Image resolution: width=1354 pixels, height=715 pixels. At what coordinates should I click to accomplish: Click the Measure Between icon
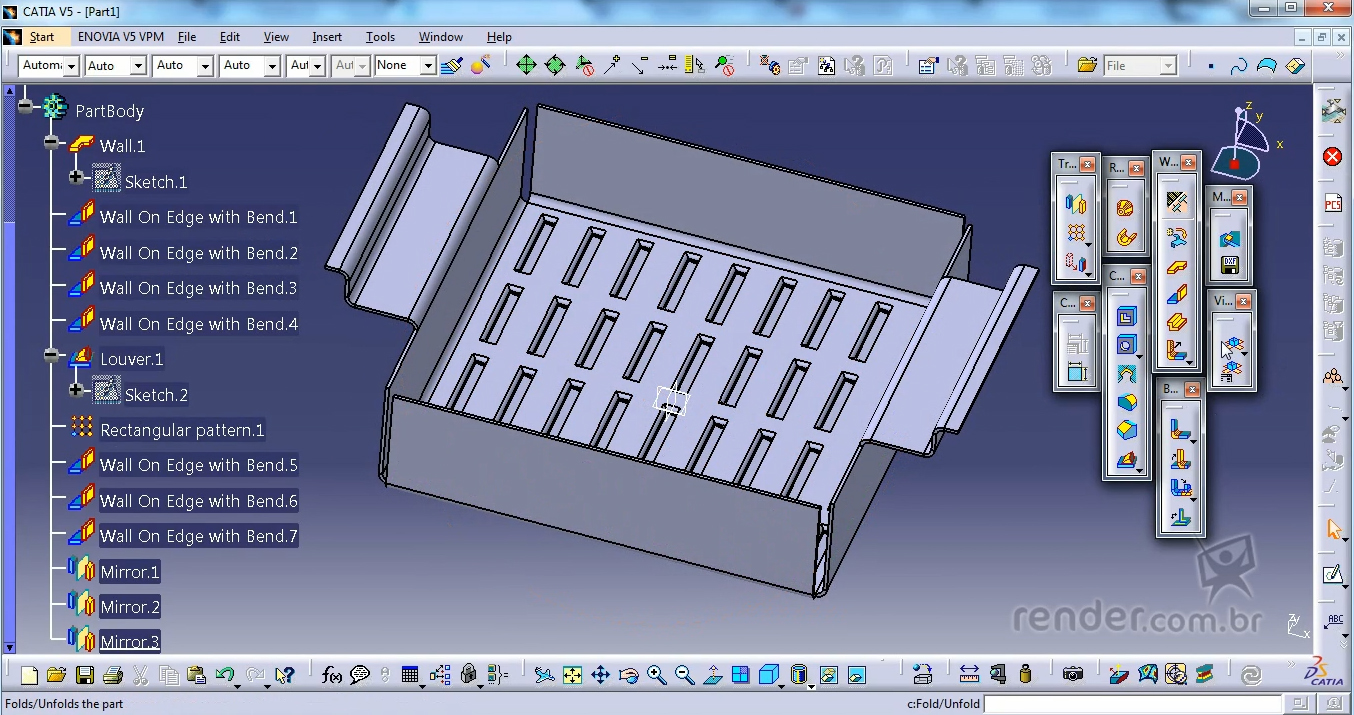(x=969, y=675)
